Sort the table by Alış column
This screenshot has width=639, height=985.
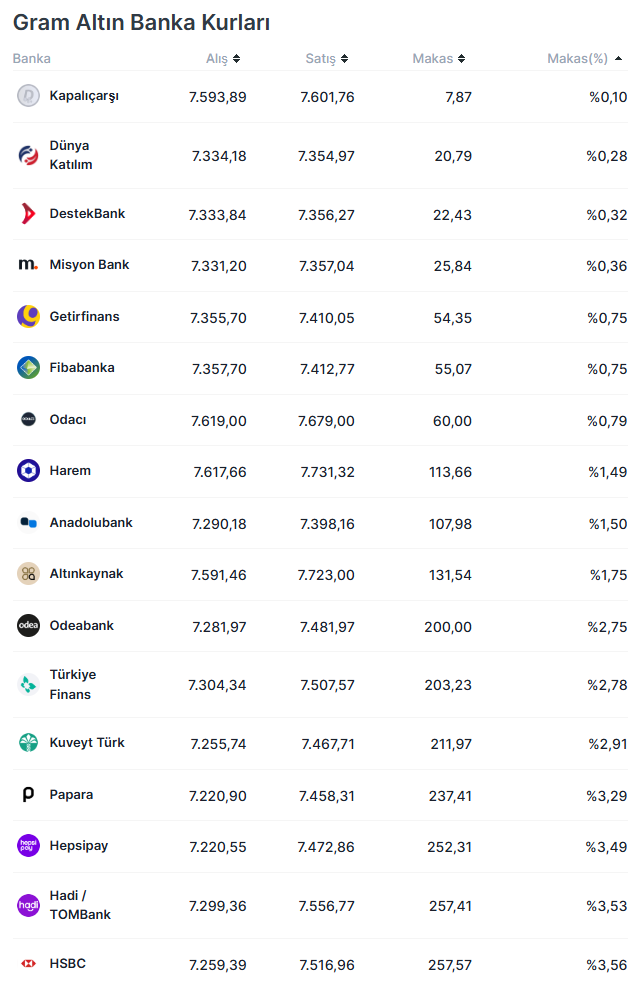pyautogui.click(x=223, y=59)
